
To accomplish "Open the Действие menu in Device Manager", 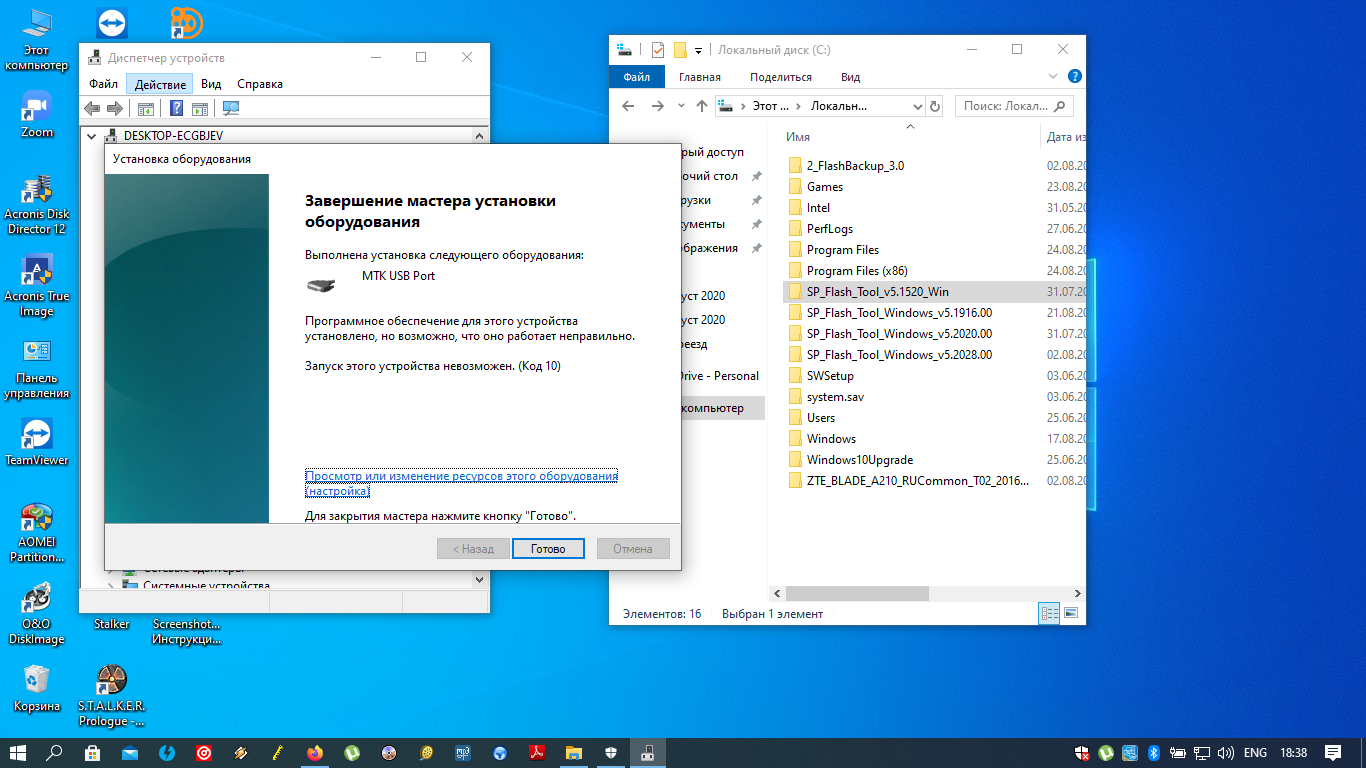I will pyautogui.click(x=159, y=84).
